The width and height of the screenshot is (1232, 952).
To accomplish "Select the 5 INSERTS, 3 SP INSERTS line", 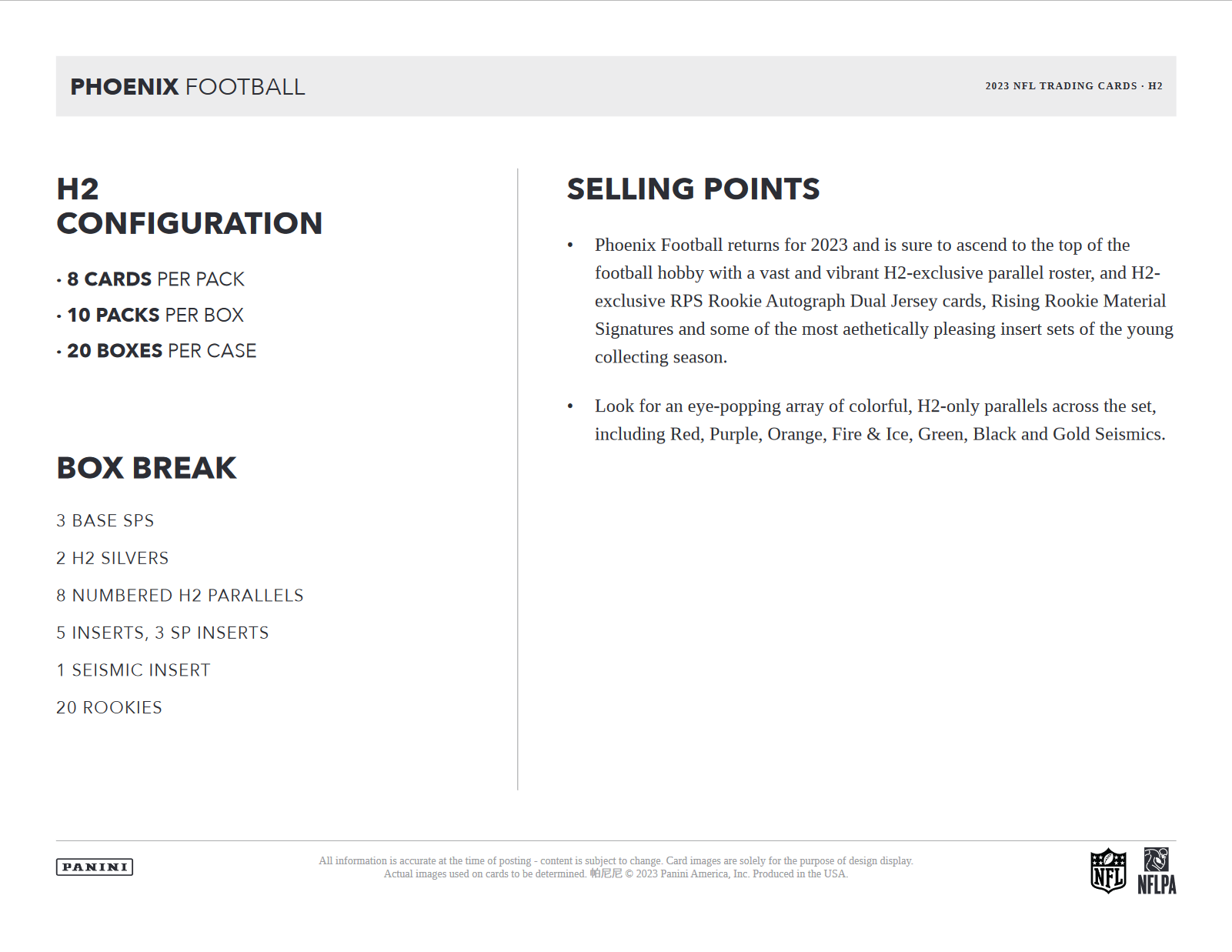I will coord(162,633).
